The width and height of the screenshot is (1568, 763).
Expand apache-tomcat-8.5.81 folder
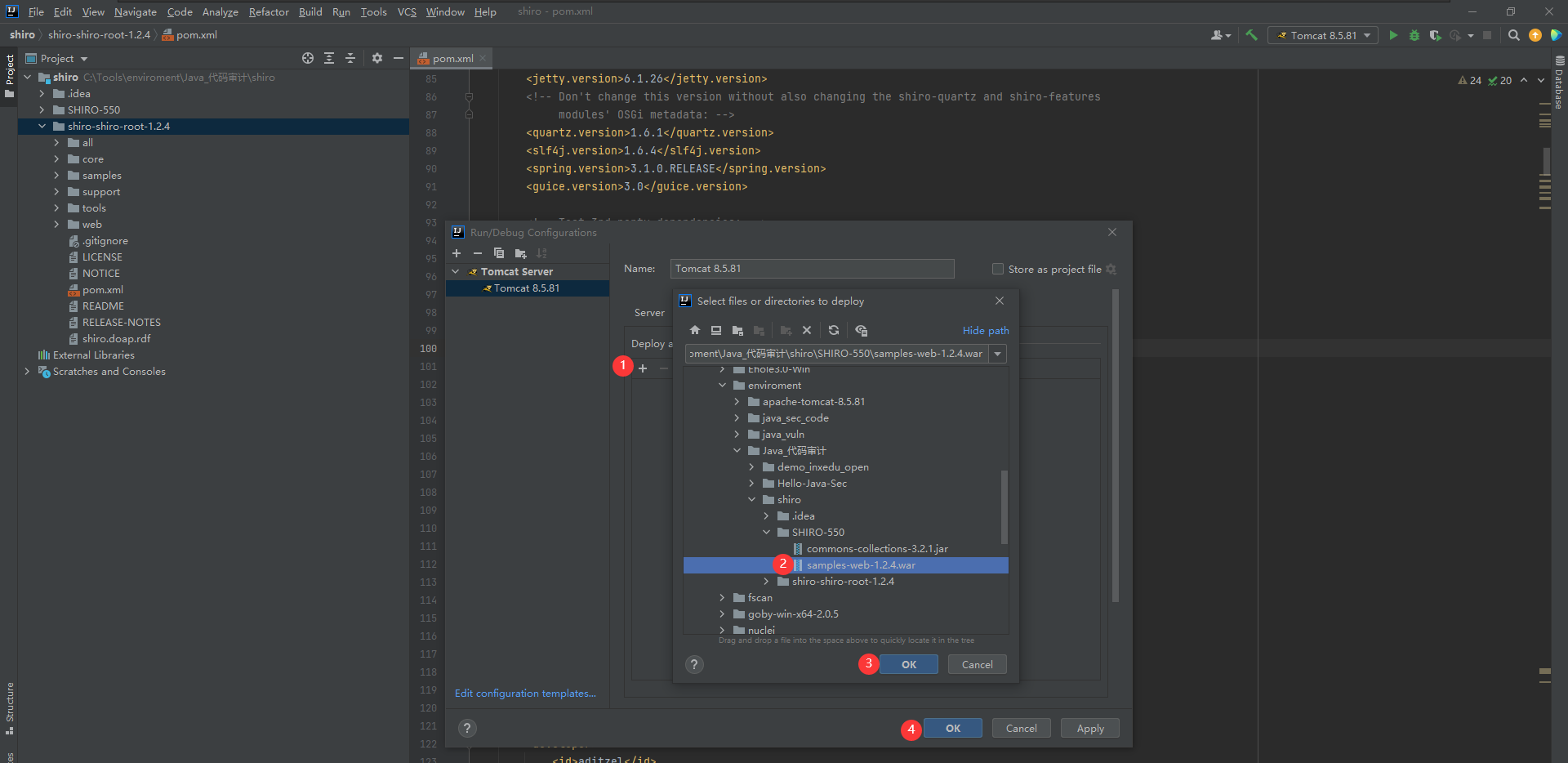coord(737,402)
